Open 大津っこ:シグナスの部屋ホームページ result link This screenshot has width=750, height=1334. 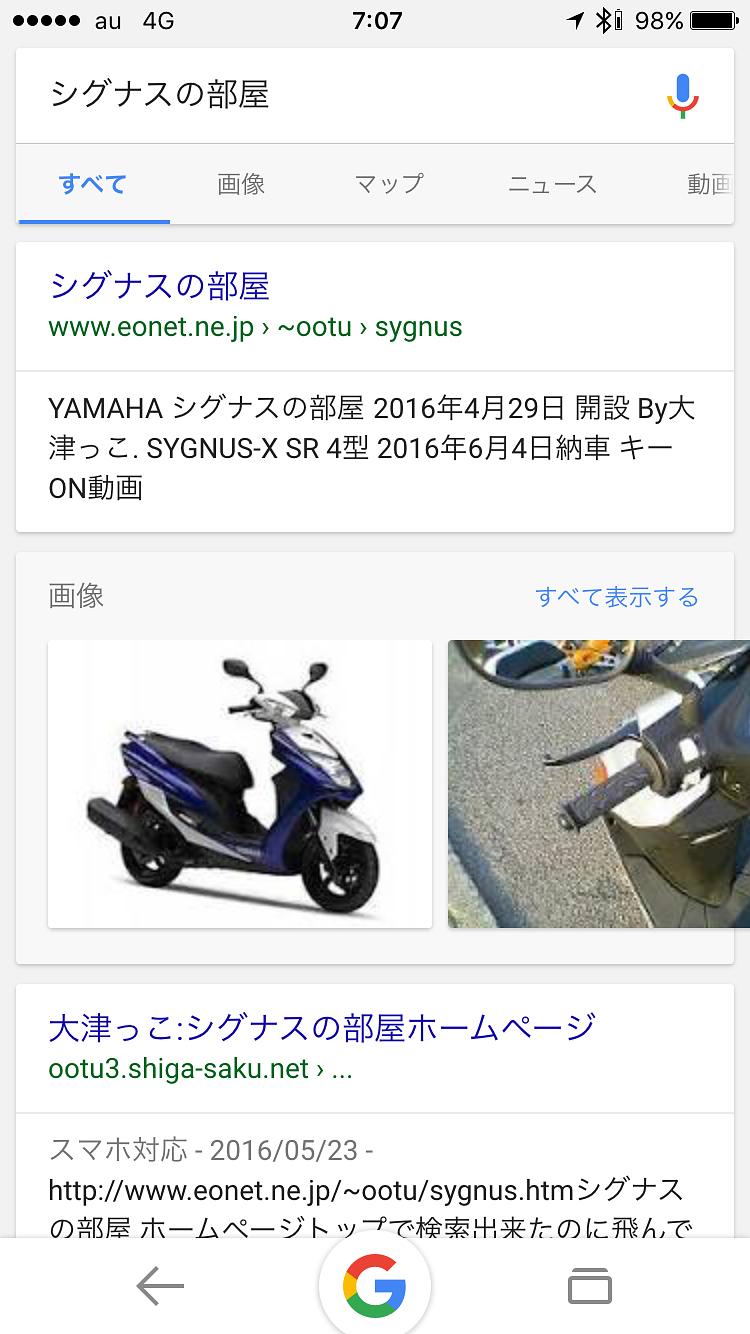coord(322,1027)
